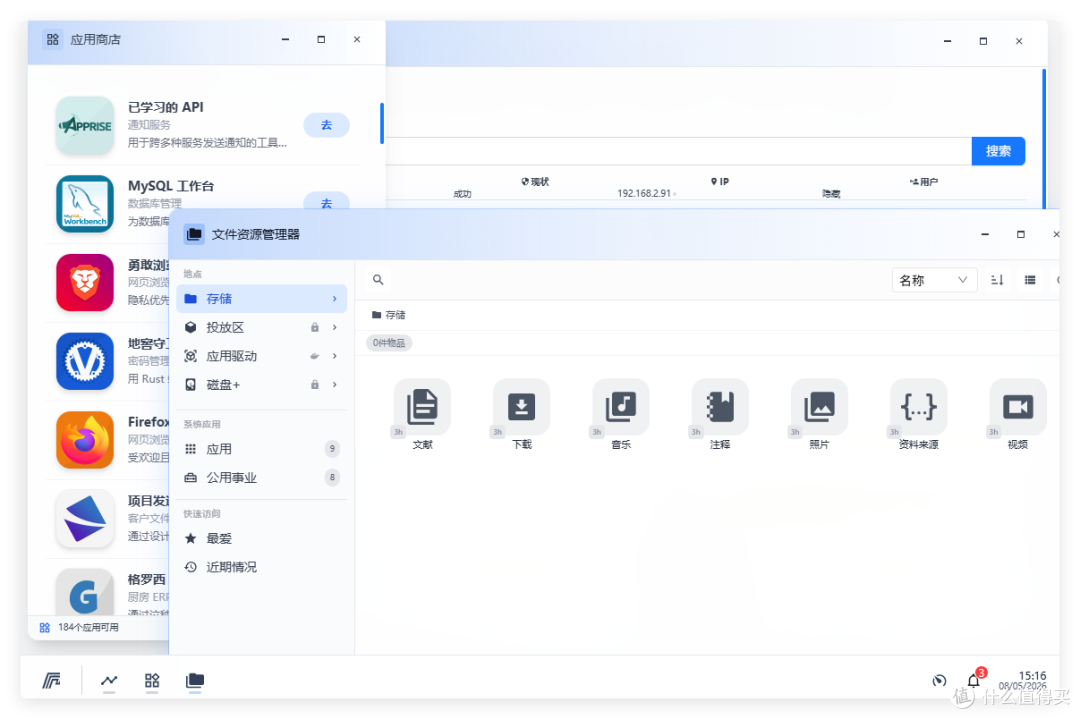
Task: Open 最爱 favorites in quick access
Action: (262, 539)
